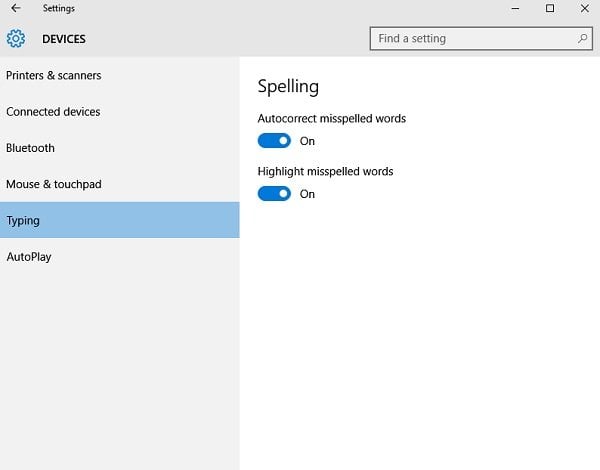
Task: Click the Spelling heading
Action: tap(288, 86)
